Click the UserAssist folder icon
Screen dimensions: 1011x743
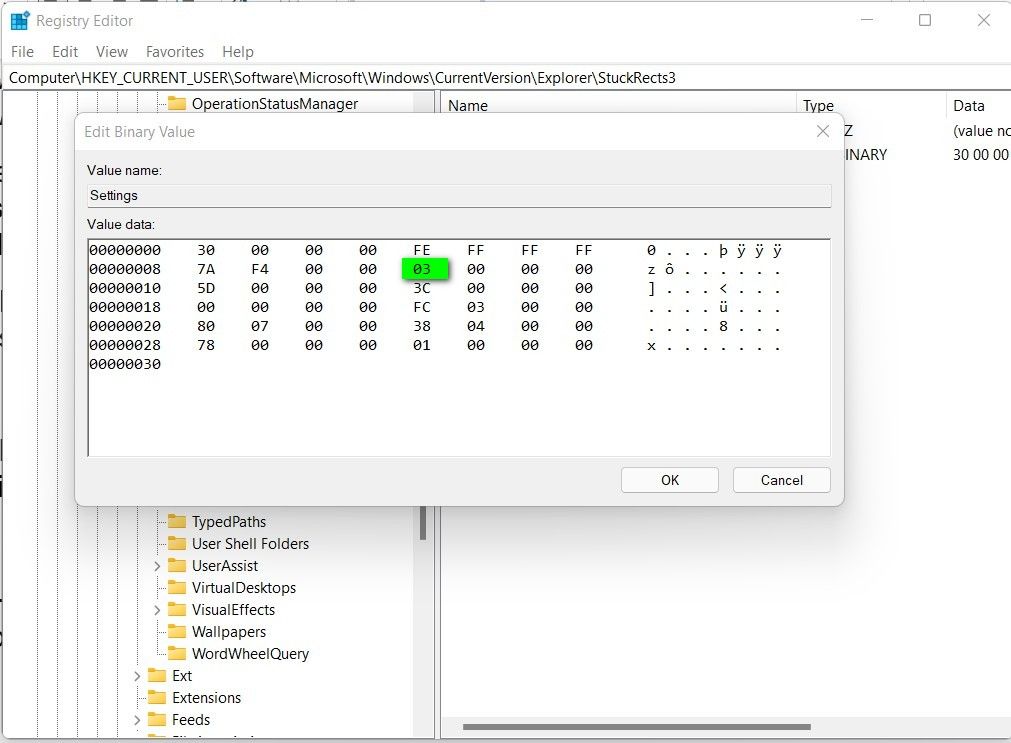click(179, 565)
